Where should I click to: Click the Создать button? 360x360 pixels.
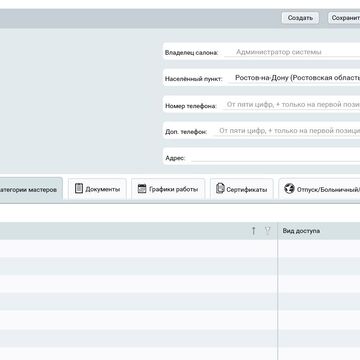[x=300, y=18]
